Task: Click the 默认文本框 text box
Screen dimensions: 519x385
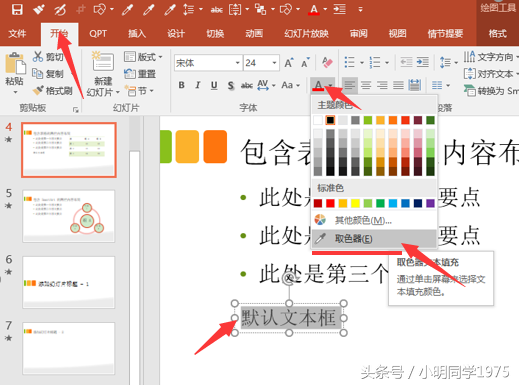Action: tap(289, 318)
